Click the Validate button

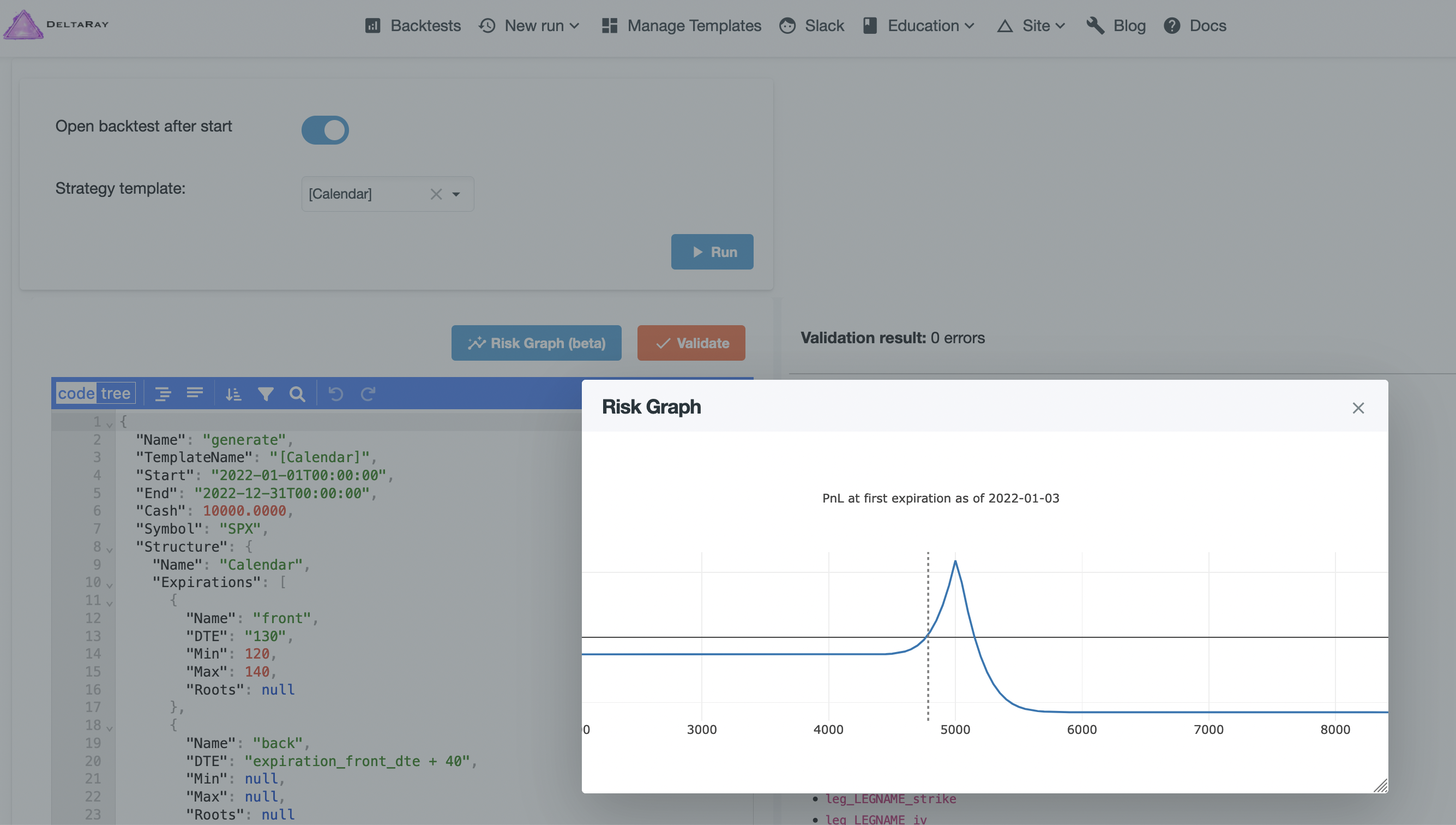pos(692,342)
